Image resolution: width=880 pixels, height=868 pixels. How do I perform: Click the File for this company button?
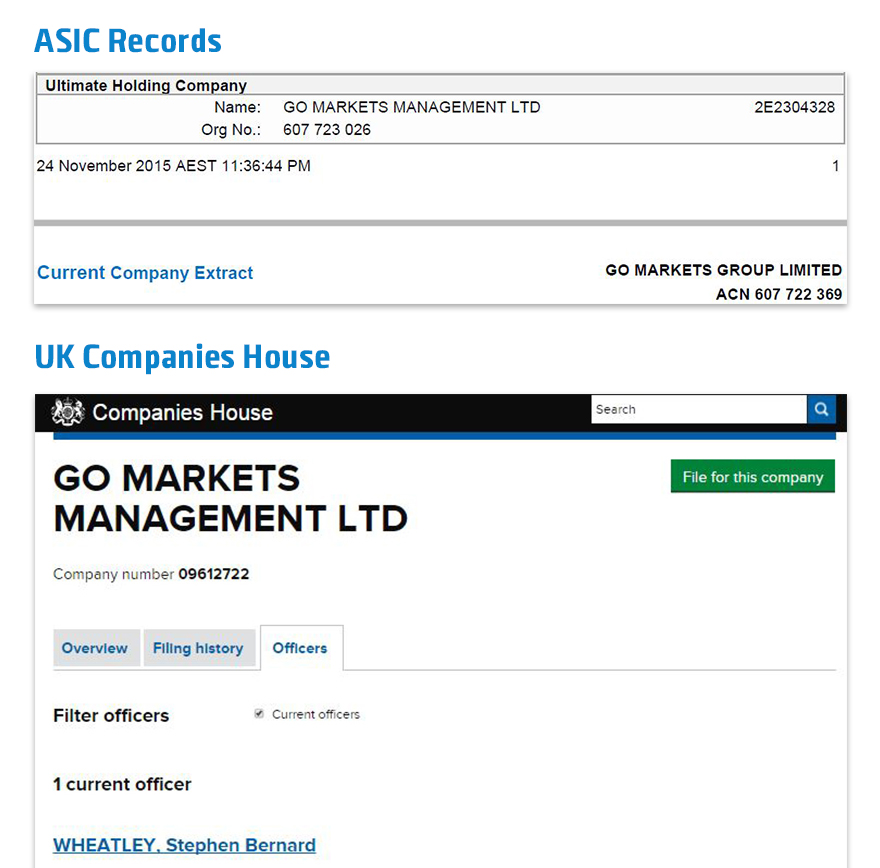[752, 477]
